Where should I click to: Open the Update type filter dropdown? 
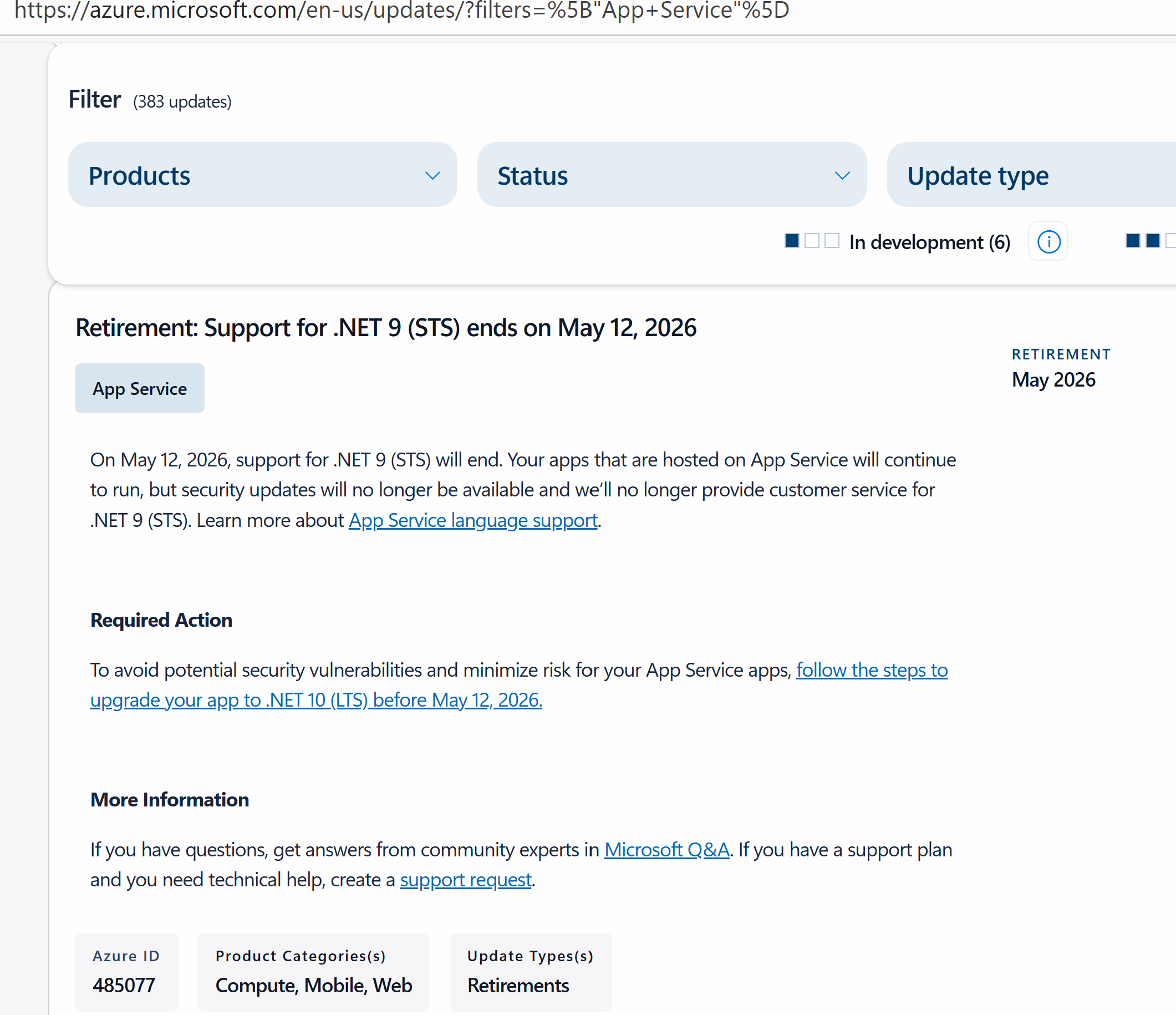(1031, 175)
